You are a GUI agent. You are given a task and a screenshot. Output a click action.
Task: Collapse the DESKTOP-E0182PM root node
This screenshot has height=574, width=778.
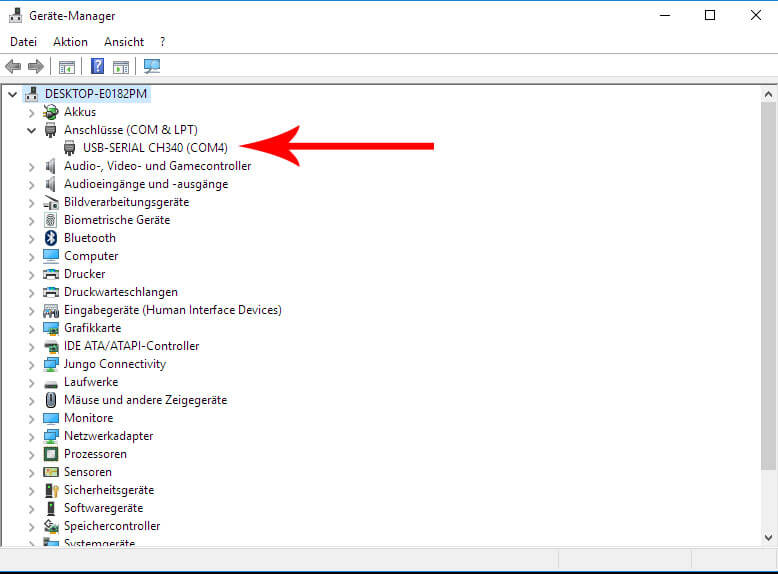(x=13, y=94)
